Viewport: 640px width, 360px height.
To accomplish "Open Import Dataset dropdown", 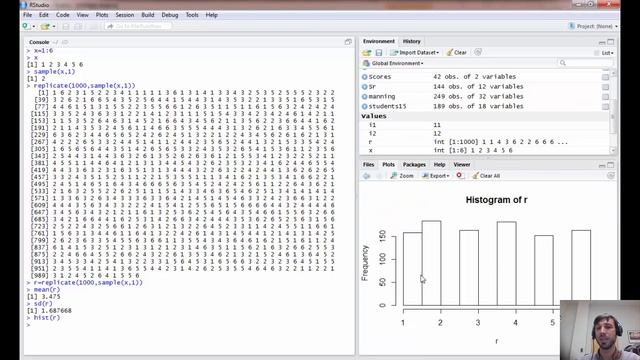I will coord(415,53).
